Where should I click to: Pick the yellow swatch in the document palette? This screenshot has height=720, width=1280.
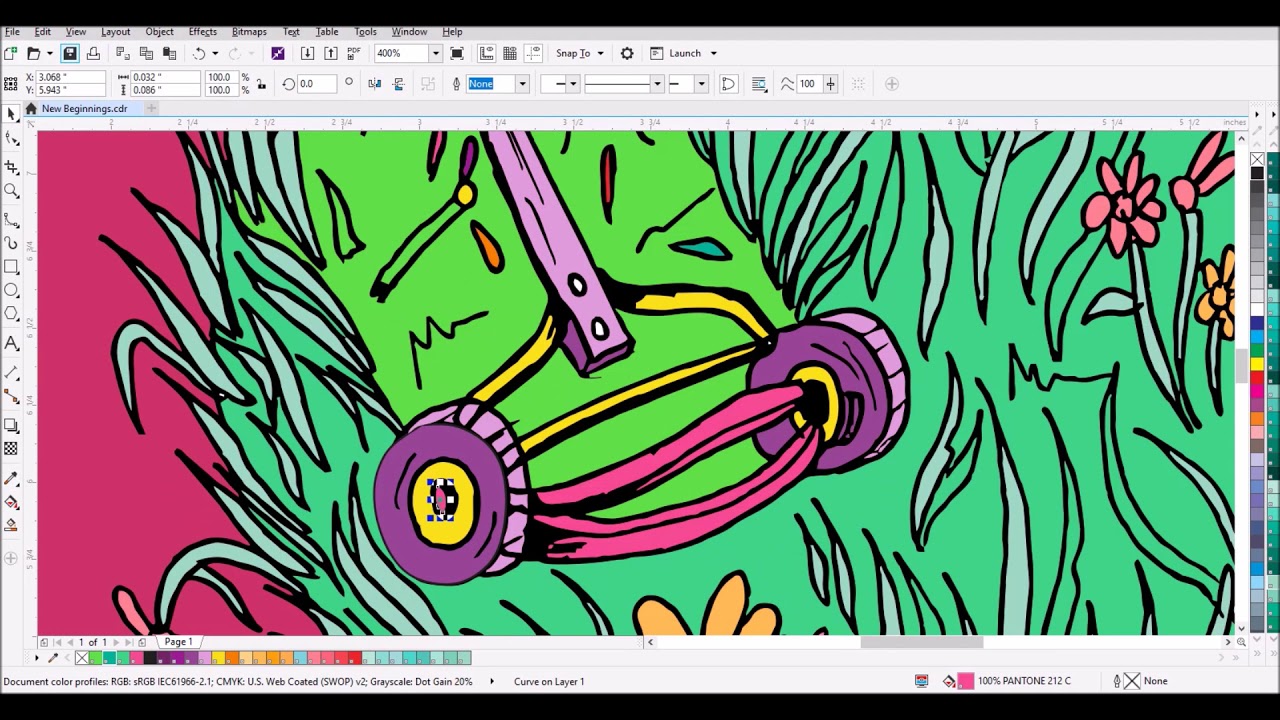[218, 657]
